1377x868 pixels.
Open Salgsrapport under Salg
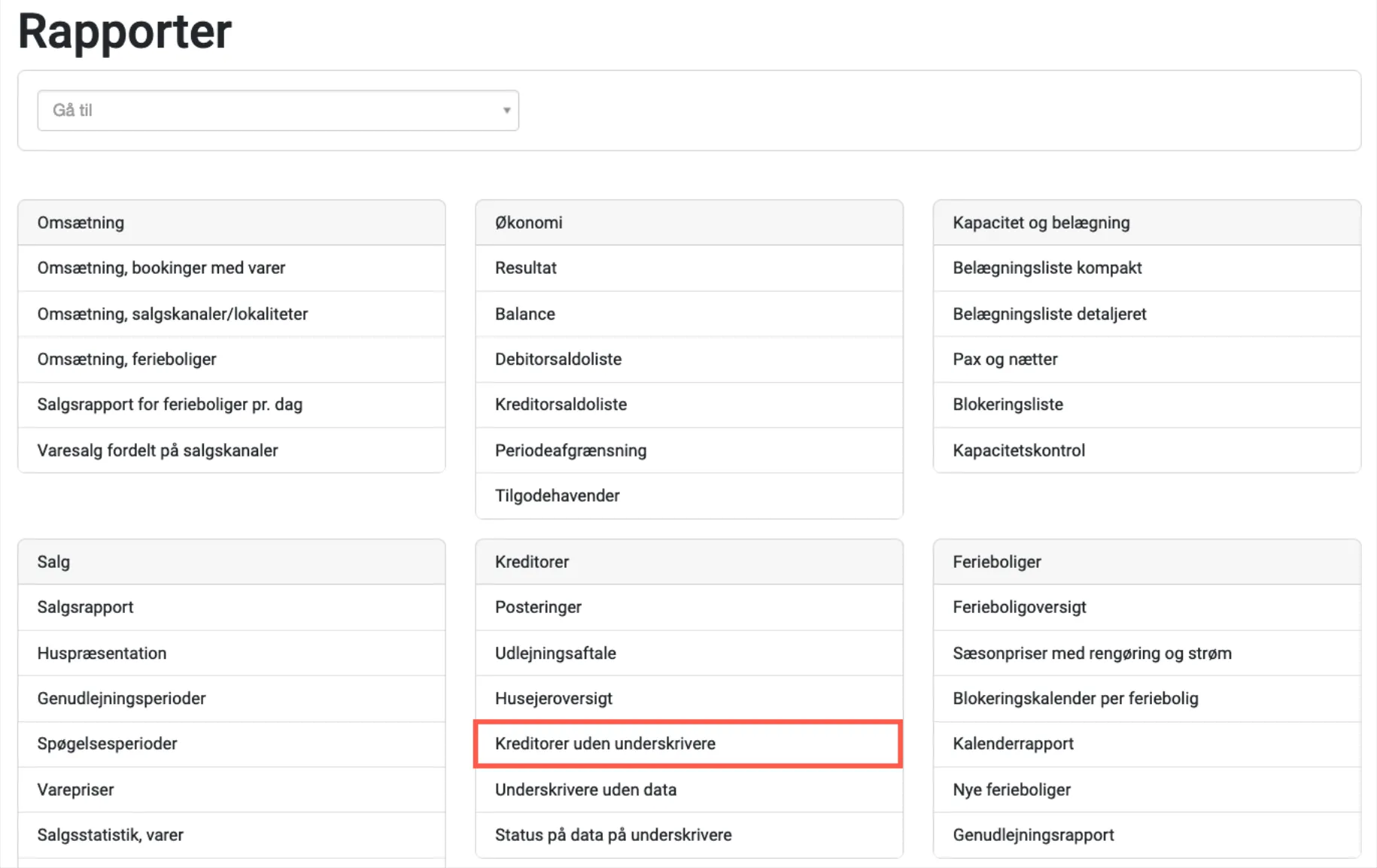point(85,608)
